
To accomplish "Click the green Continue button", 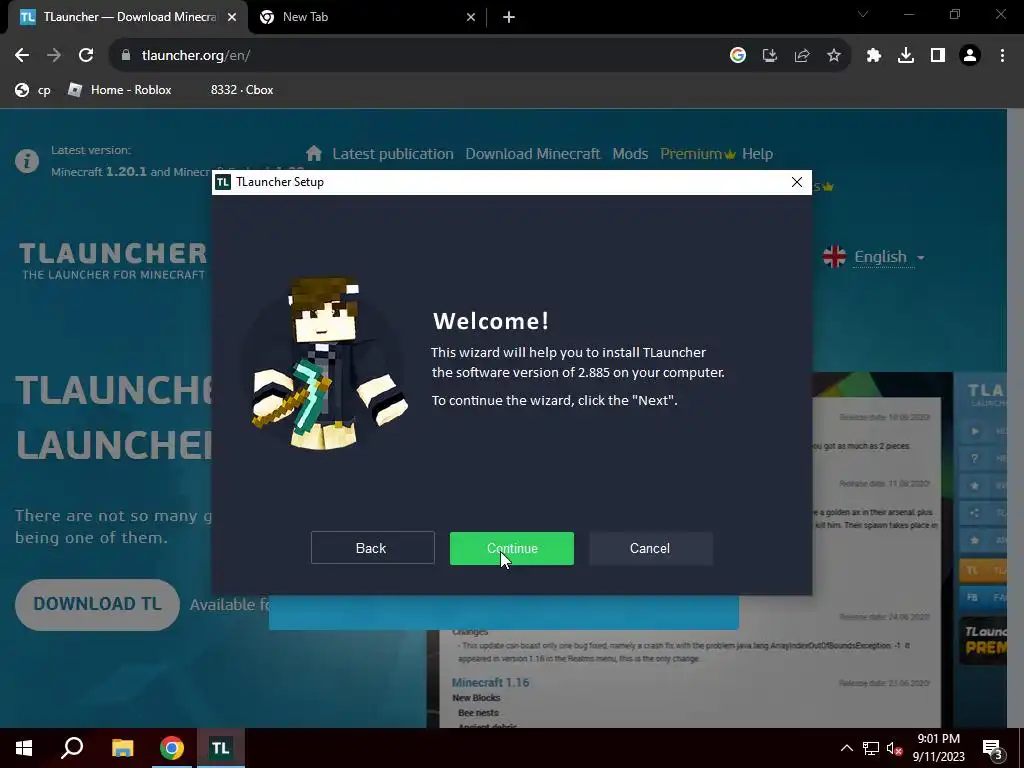I will pos(511,548).
